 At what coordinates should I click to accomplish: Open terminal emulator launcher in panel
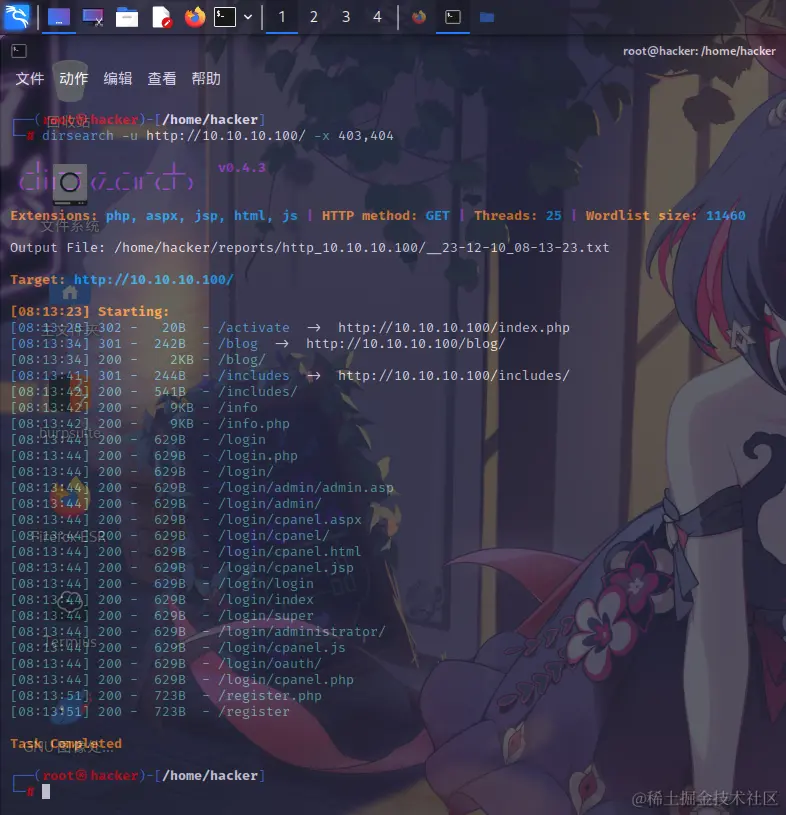(225, 17)
